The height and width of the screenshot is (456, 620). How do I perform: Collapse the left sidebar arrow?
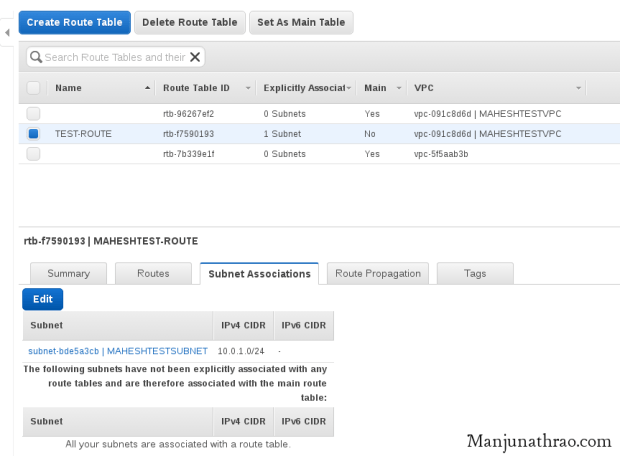(8, 33)
